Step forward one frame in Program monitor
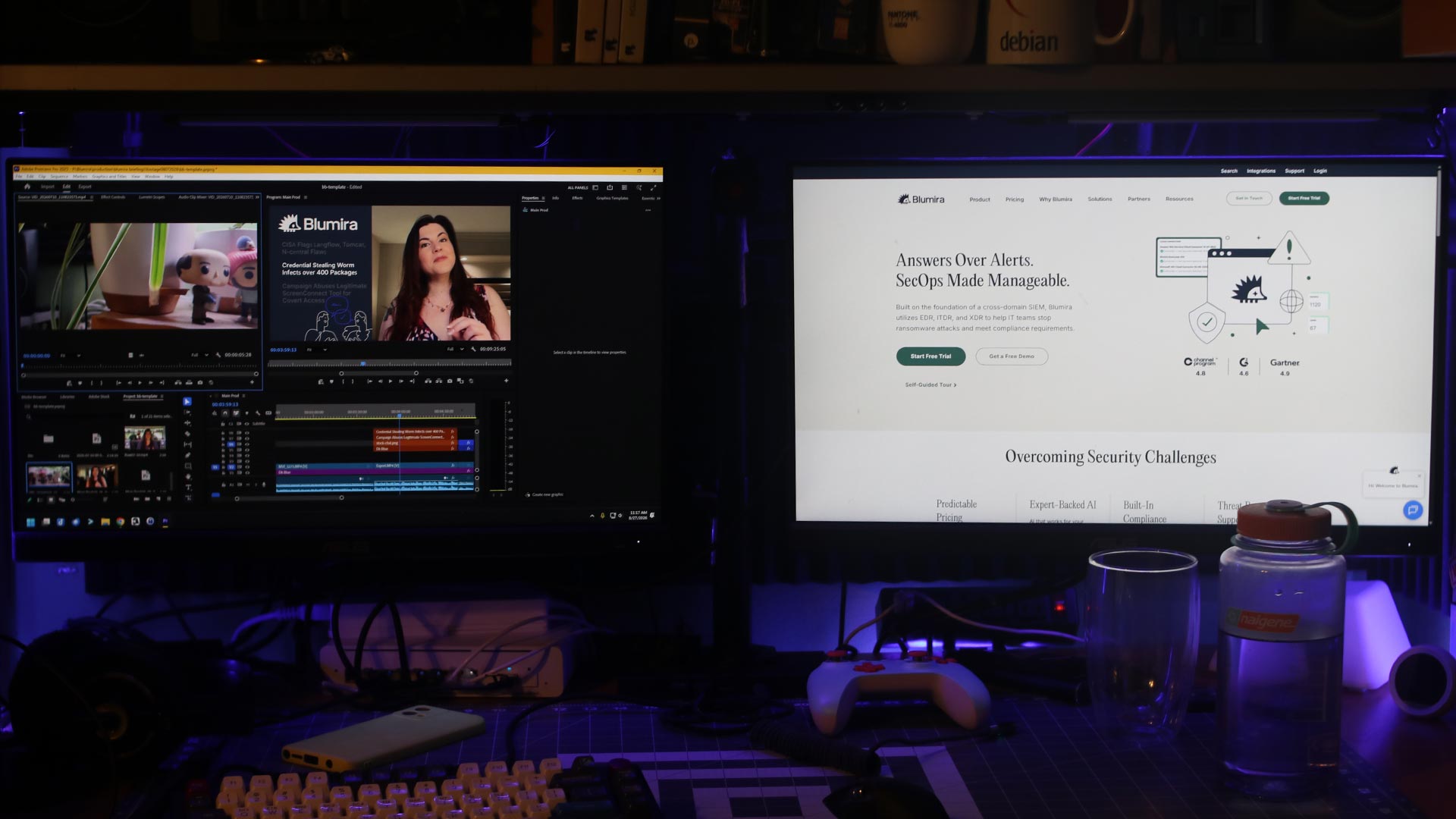The image size is (1456, 819). [x=401, y=381]
